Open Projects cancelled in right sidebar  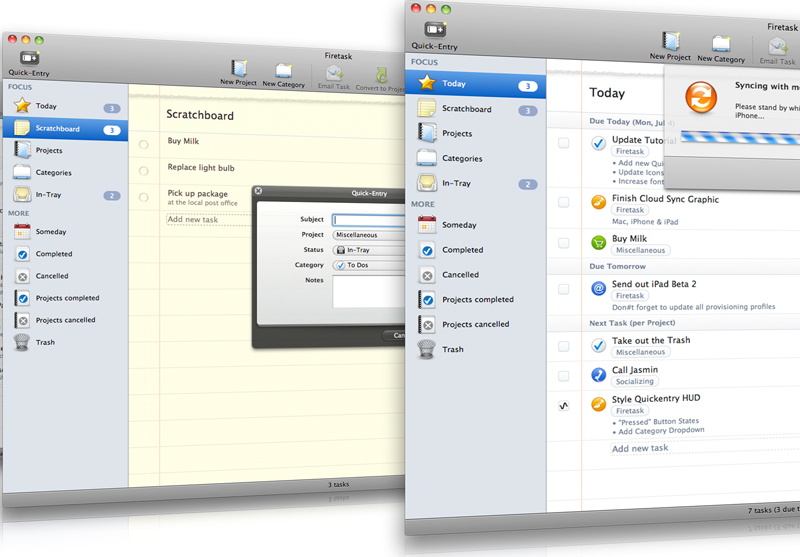click(476, 324)
